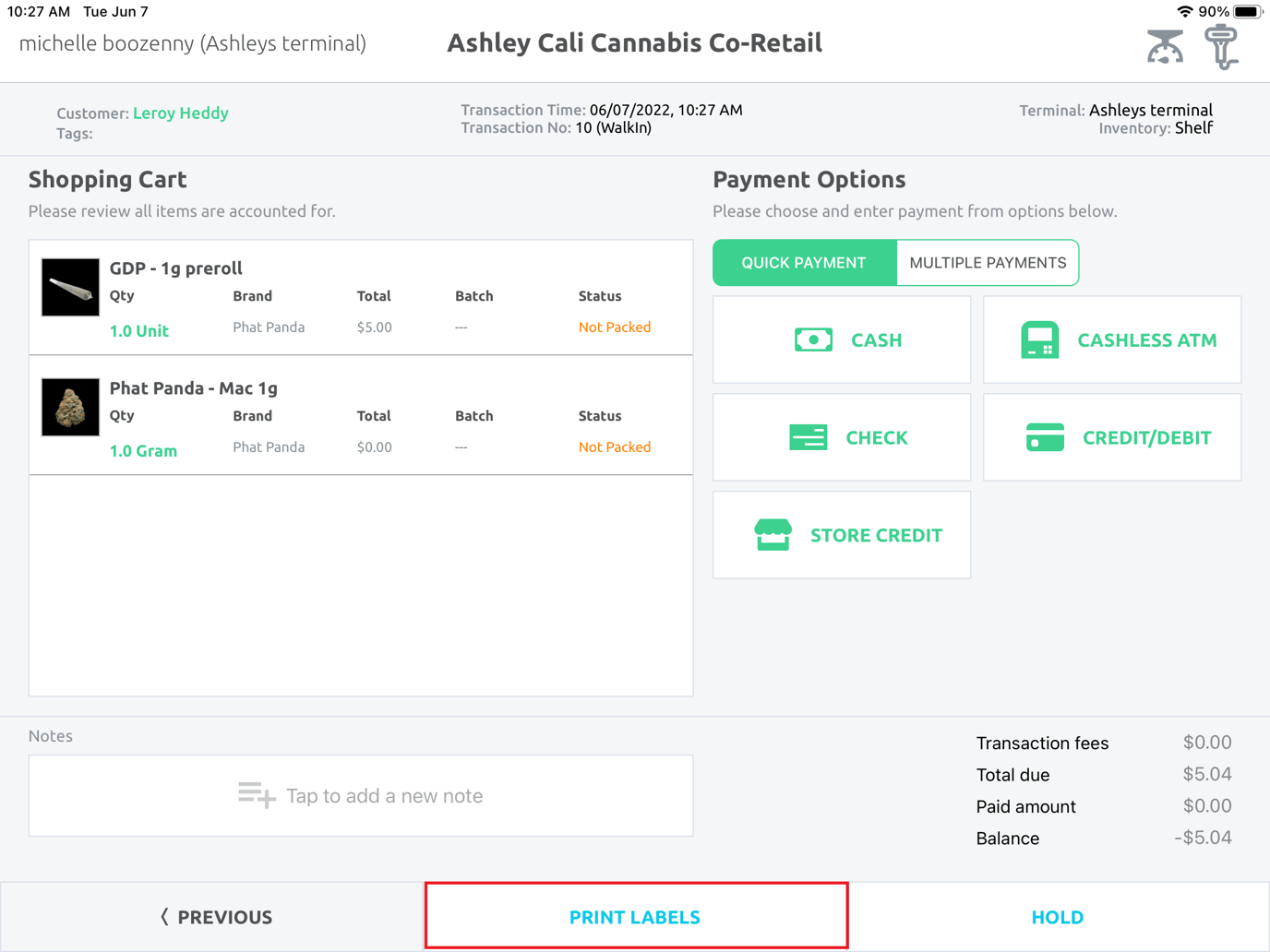
Task: Switch to Quick Payment mode
Action: coord(804,263)
